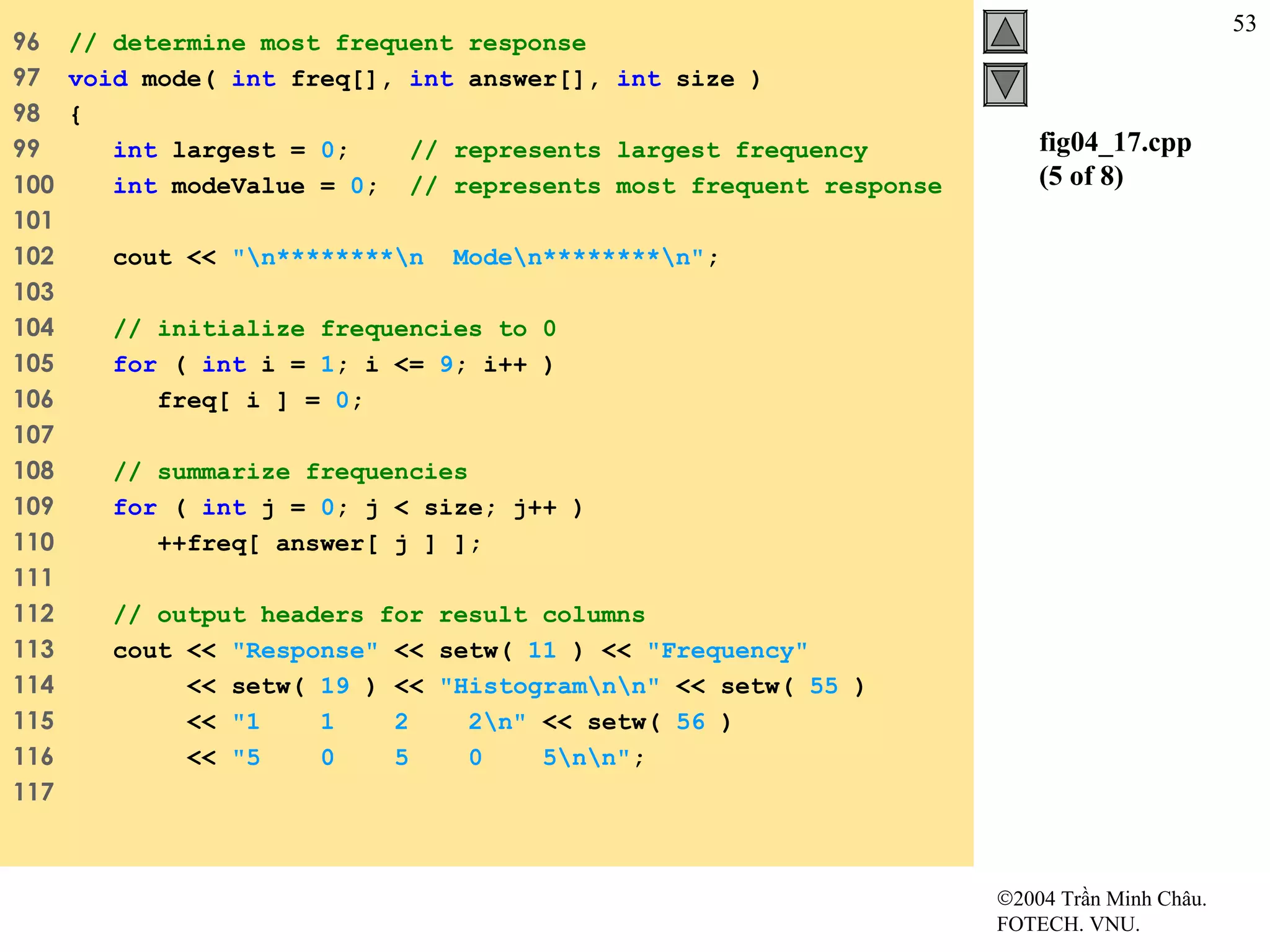Image resolution: width=1270 pixels, height=952 pixels.
Task: Click the fig04_17.cpp file name
Action: [1115, 143]
